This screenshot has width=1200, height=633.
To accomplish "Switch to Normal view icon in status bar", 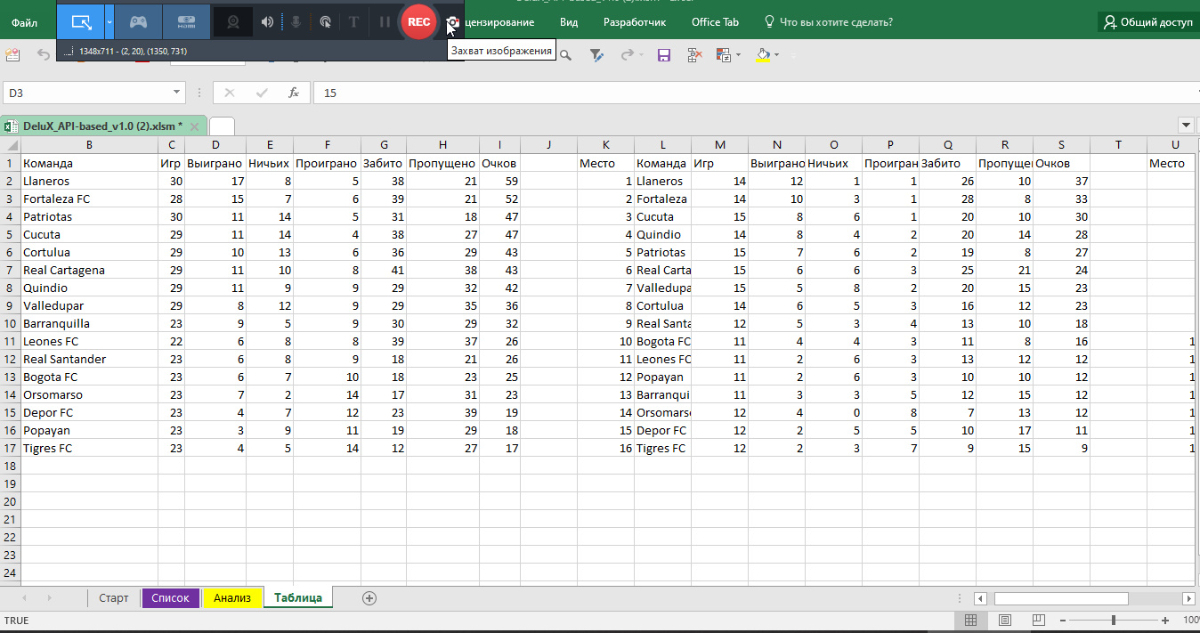I will pos(970,621).
